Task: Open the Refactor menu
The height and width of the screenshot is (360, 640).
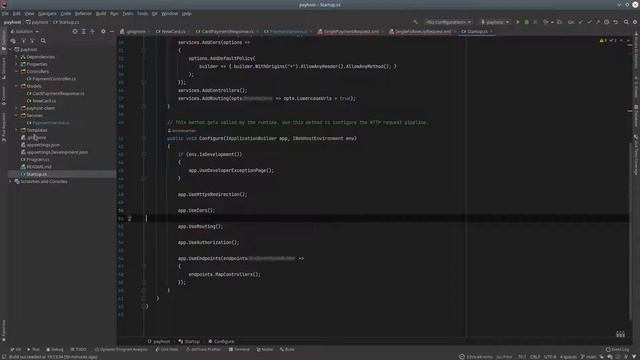Action: [x=83, y=13]
